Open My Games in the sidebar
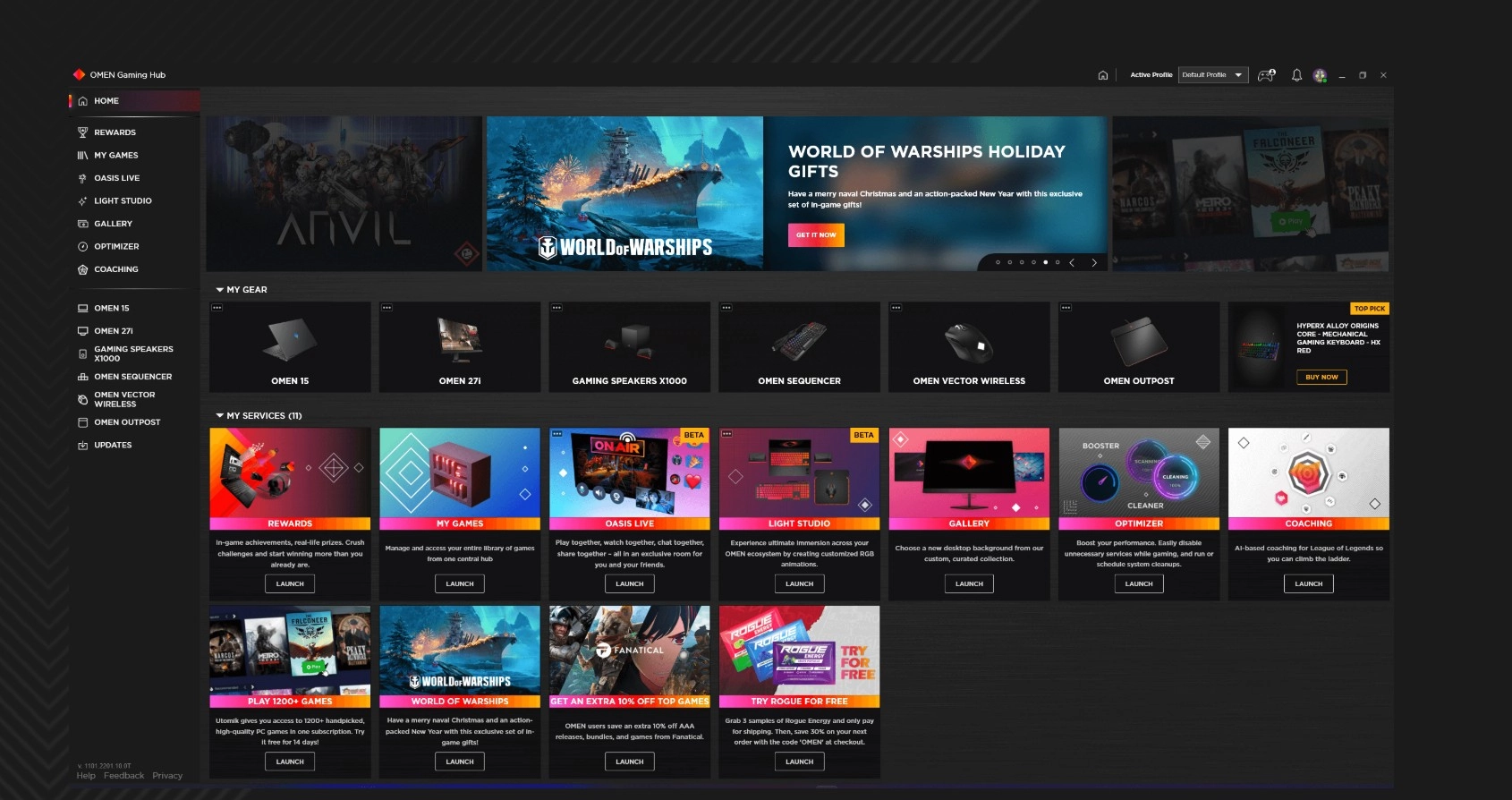The image size is (1512, 800). (115, 155)
